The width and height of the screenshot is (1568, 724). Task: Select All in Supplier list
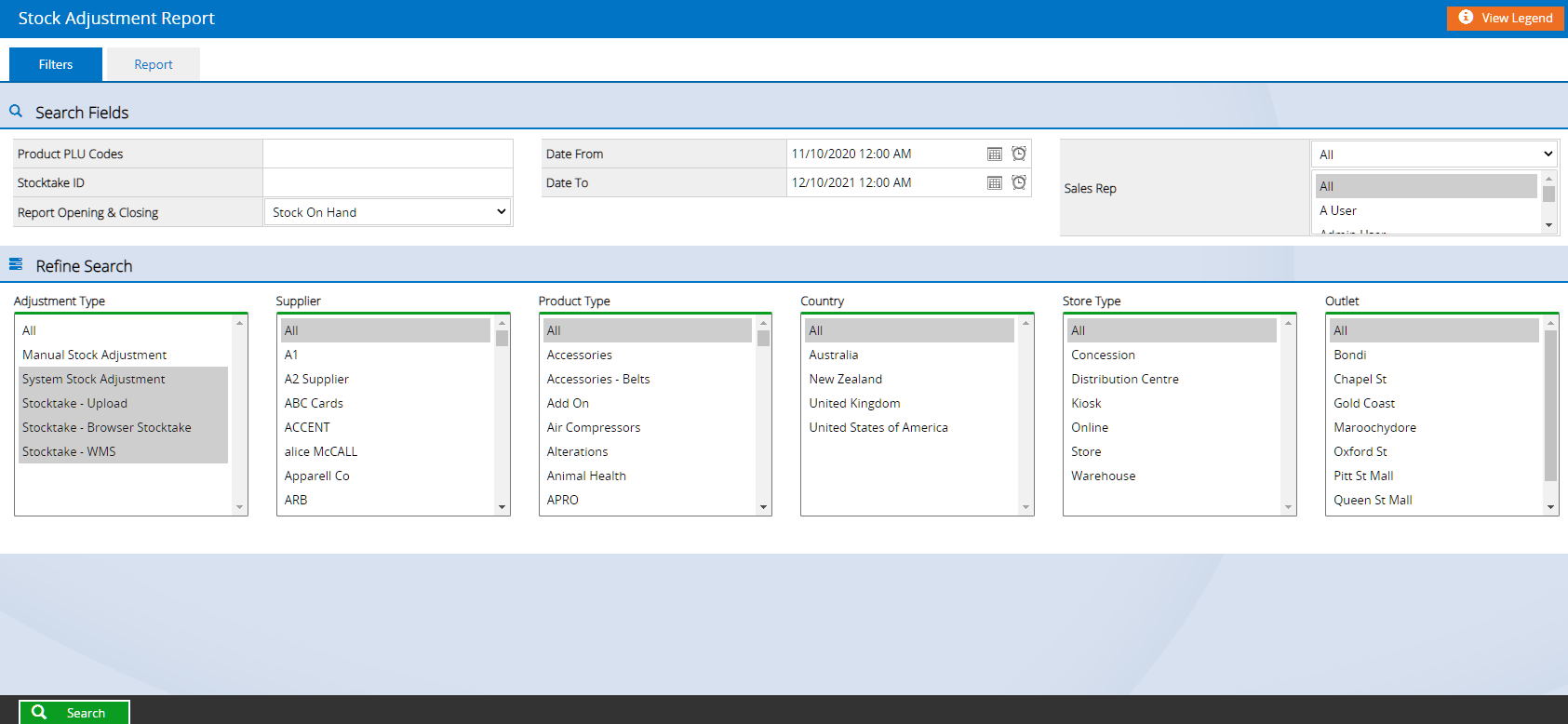[385, 330]
